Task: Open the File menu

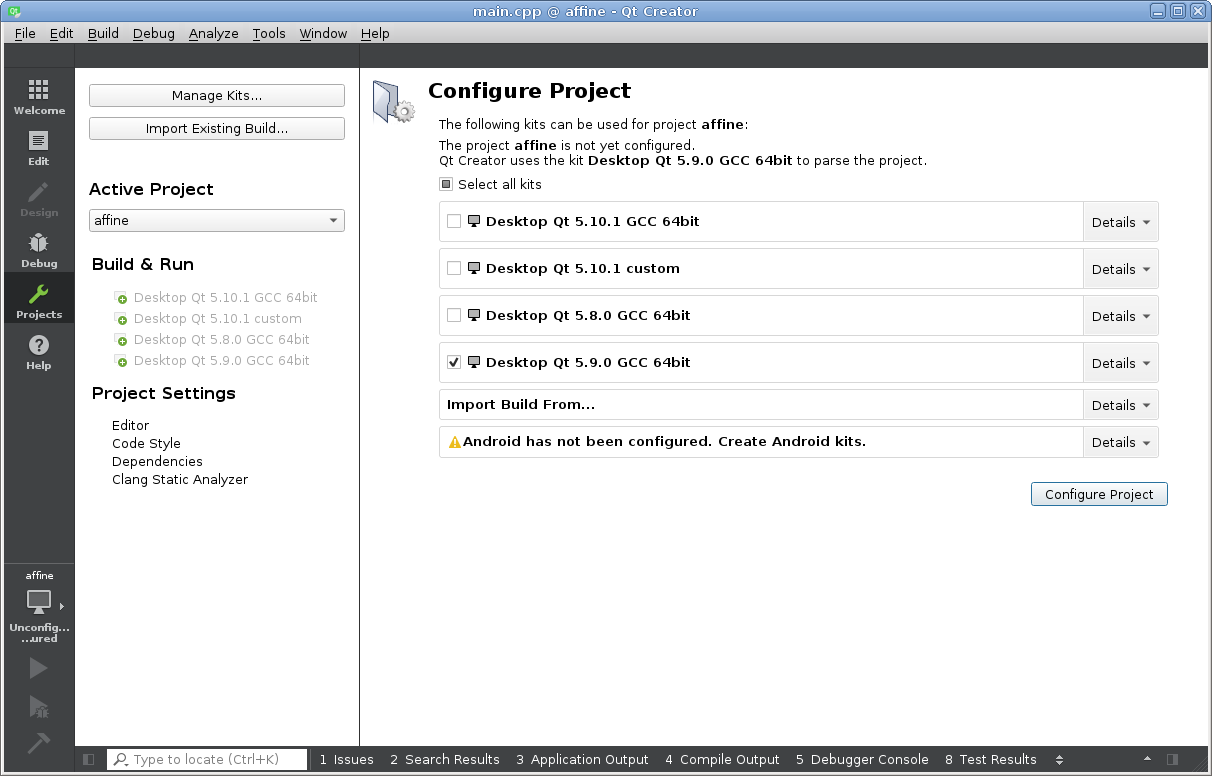Action: click(25, 33)
